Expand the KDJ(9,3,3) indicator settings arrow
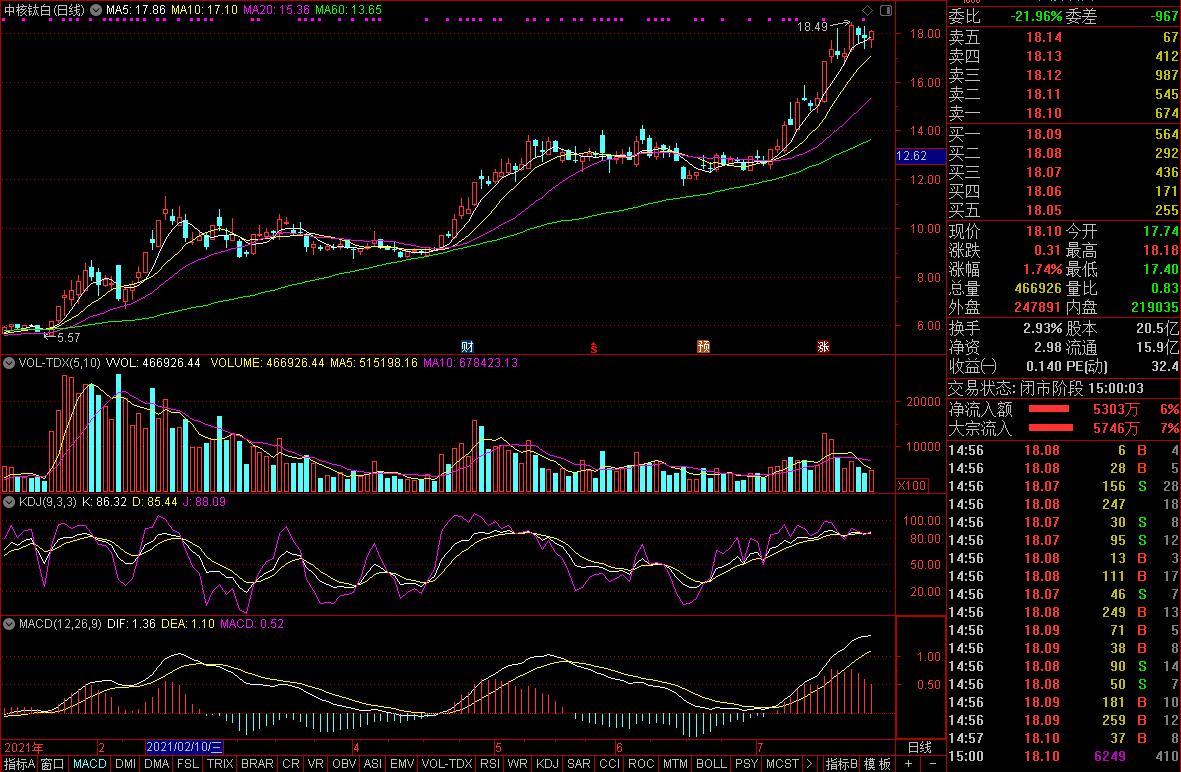The height and width of the screenshot is (772, 1181). pos(10,501)
